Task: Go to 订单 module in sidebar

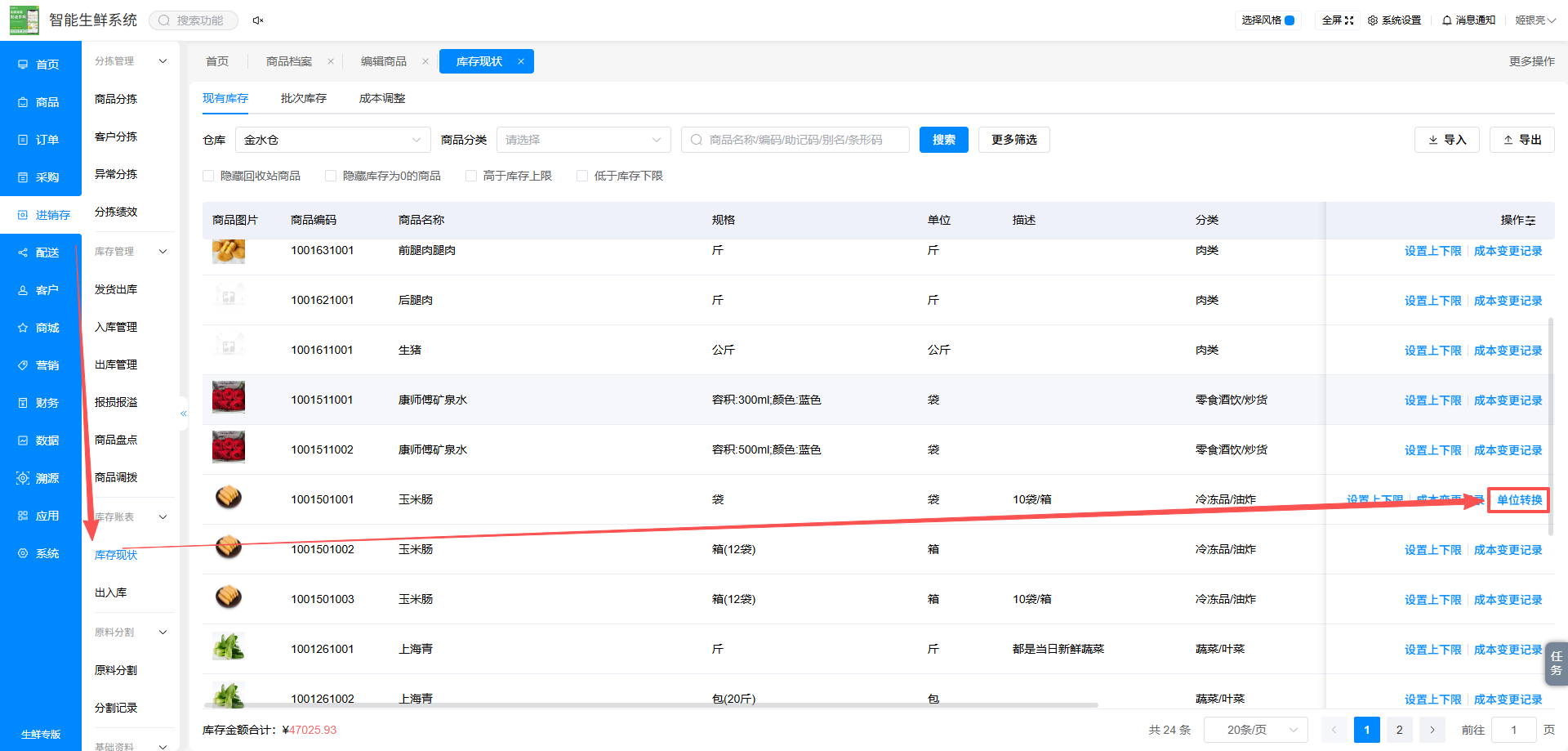Action: coord(40,140)
